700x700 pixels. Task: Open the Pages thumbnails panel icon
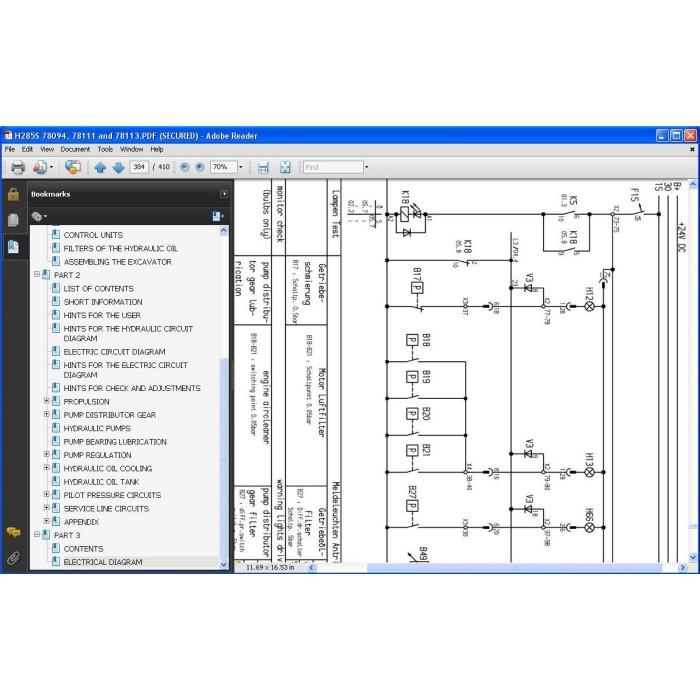click(x=13, y=220)
